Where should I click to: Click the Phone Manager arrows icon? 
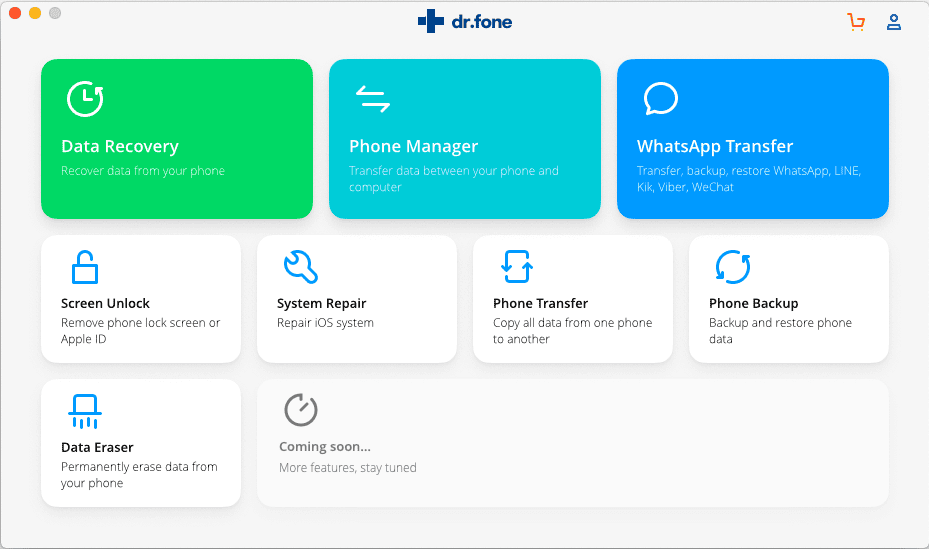(x=373, y=99)
